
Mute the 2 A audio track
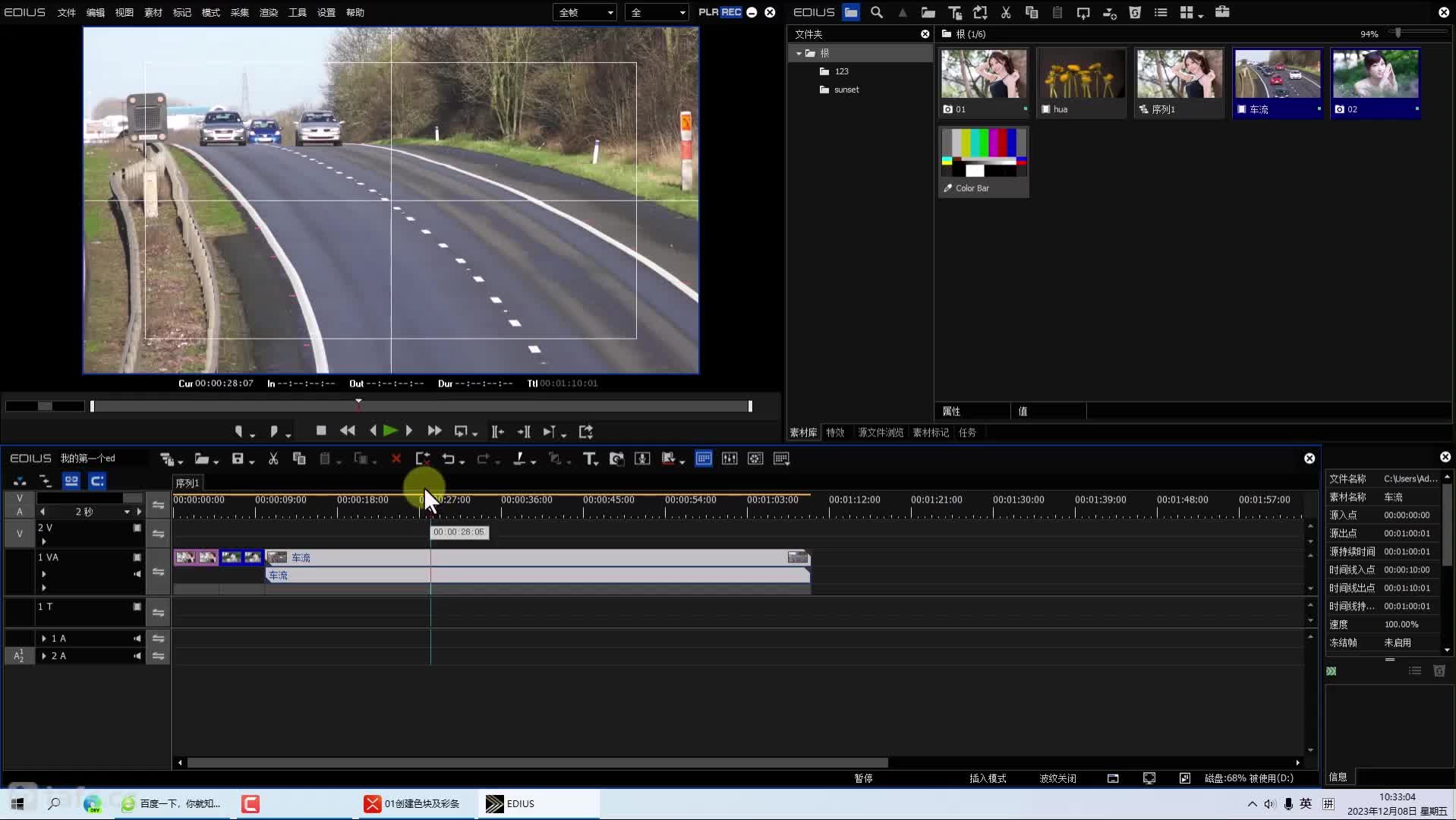pos(137,656)
